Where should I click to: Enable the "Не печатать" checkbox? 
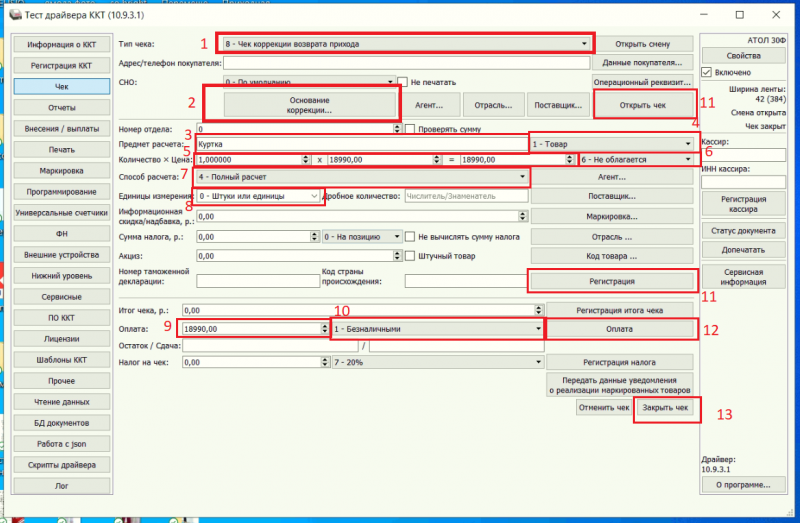(x=402, y=81)
